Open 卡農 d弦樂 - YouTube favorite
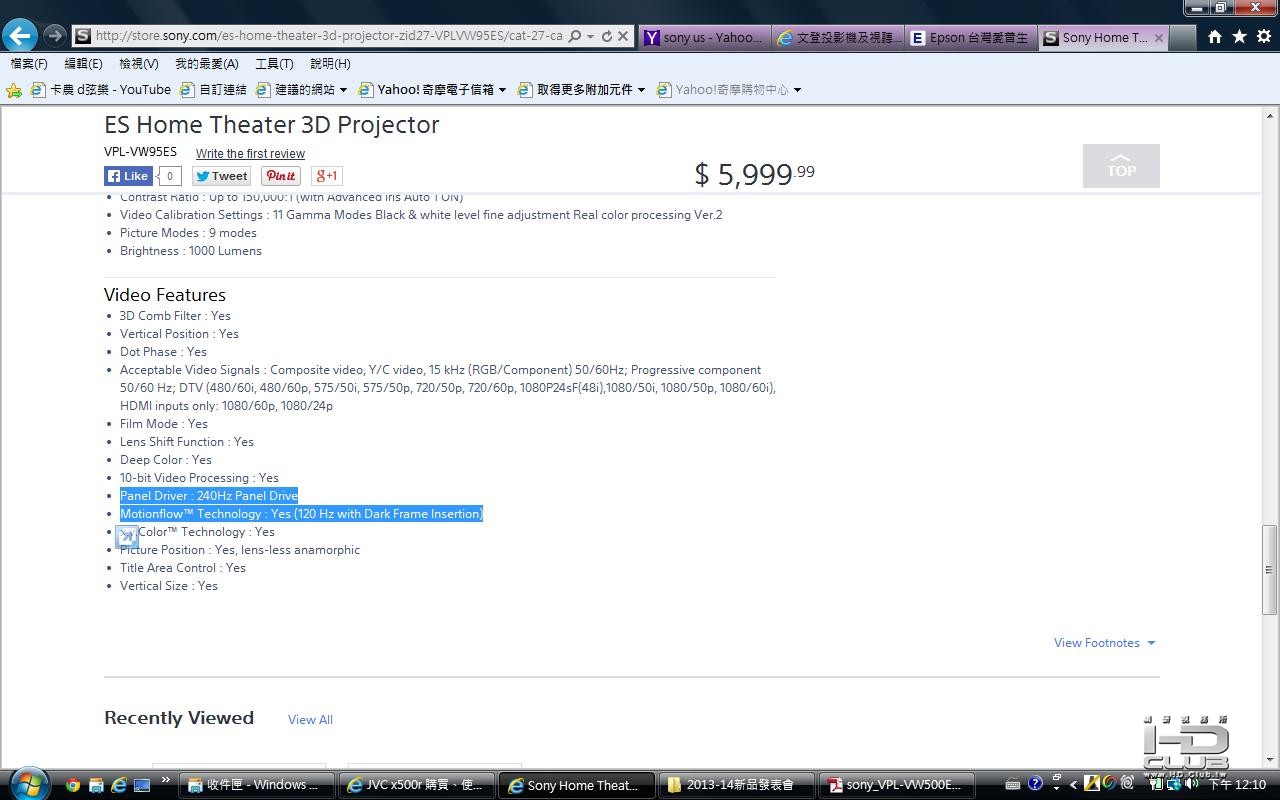 tap(101, 90)
